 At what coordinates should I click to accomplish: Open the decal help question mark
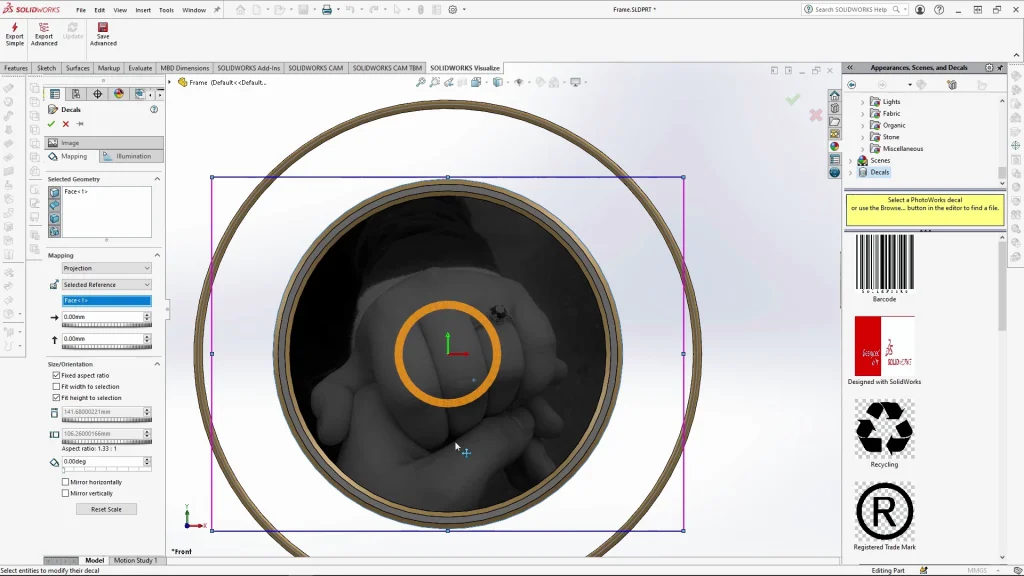[154, 109]
